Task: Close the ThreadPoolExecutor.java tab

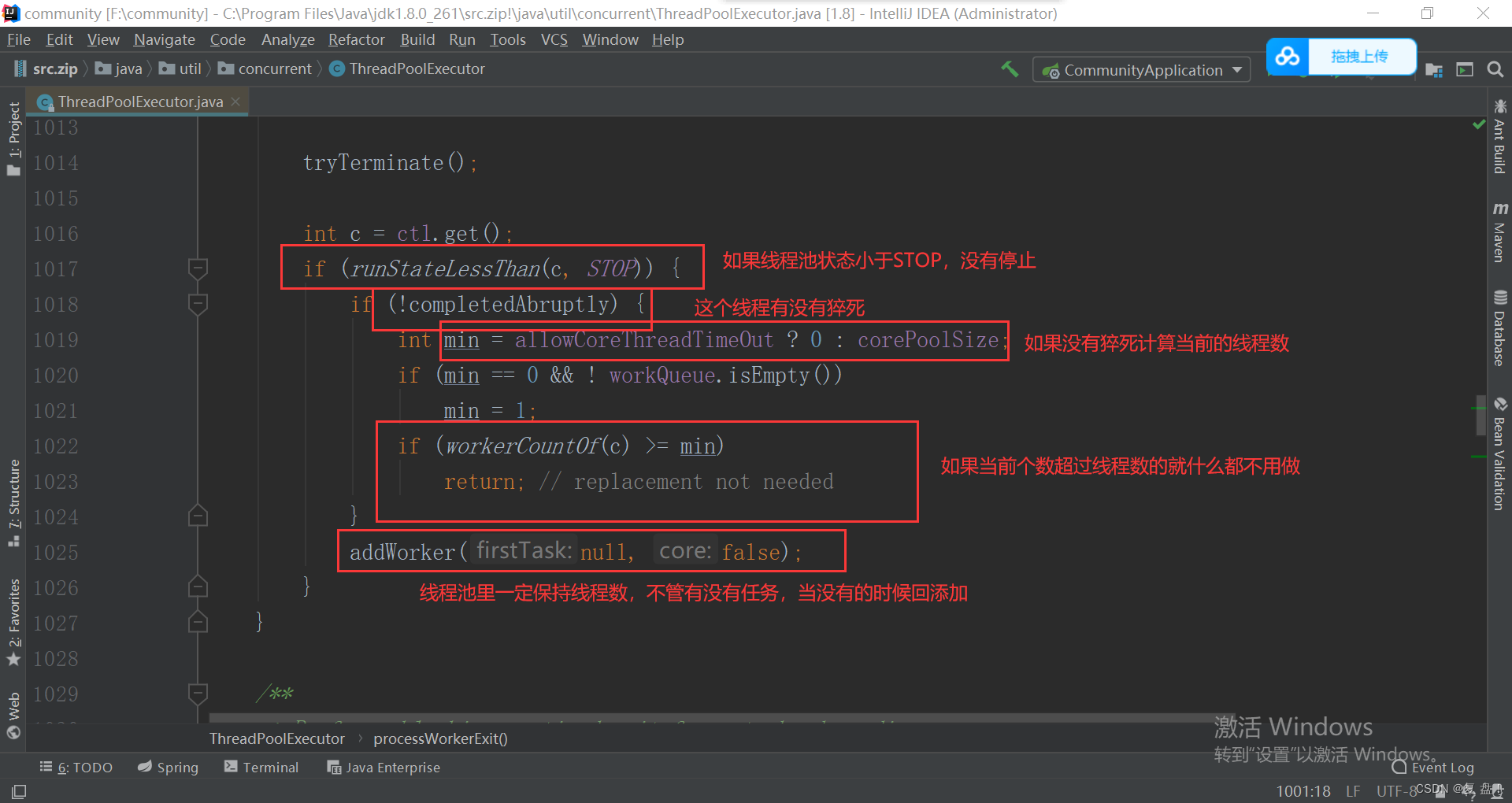Action: click(x=235, y=102)
